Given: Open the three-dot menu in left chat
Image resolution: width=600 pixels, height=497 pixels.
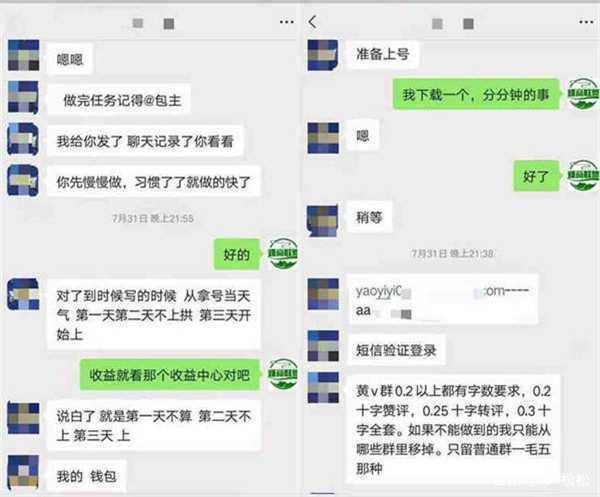Looking at the screenshot, I should pyautogui.click(x=287, y=22).
